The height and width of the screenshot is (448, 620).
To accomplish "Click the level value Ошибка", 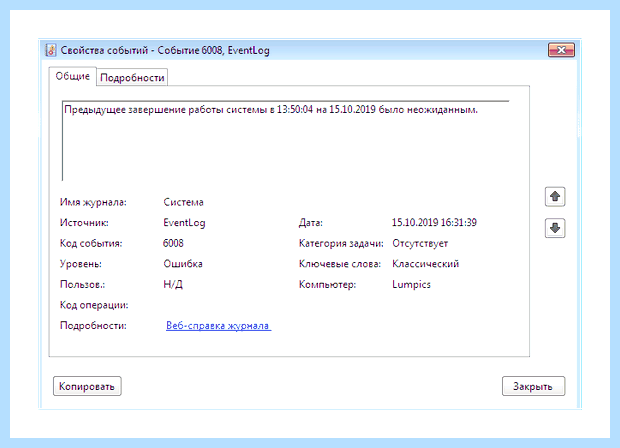I will tap(183, 264).
